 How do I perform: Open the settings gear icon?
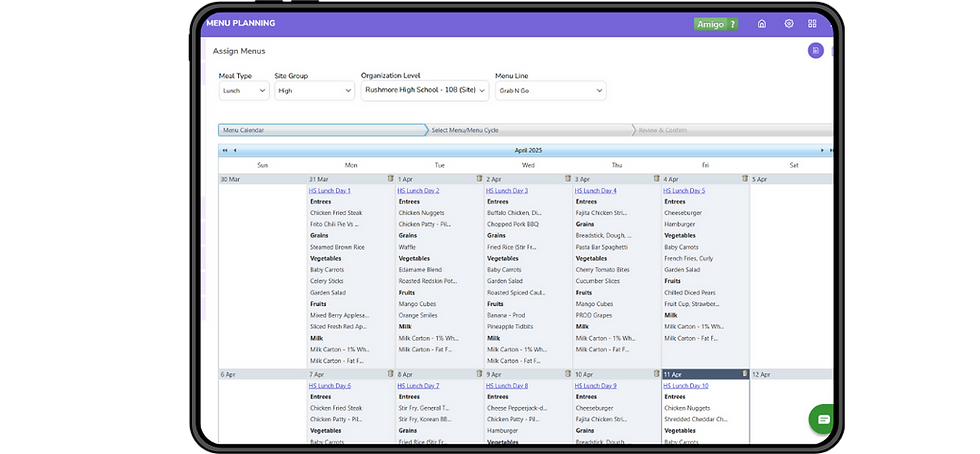coord(789,24)
